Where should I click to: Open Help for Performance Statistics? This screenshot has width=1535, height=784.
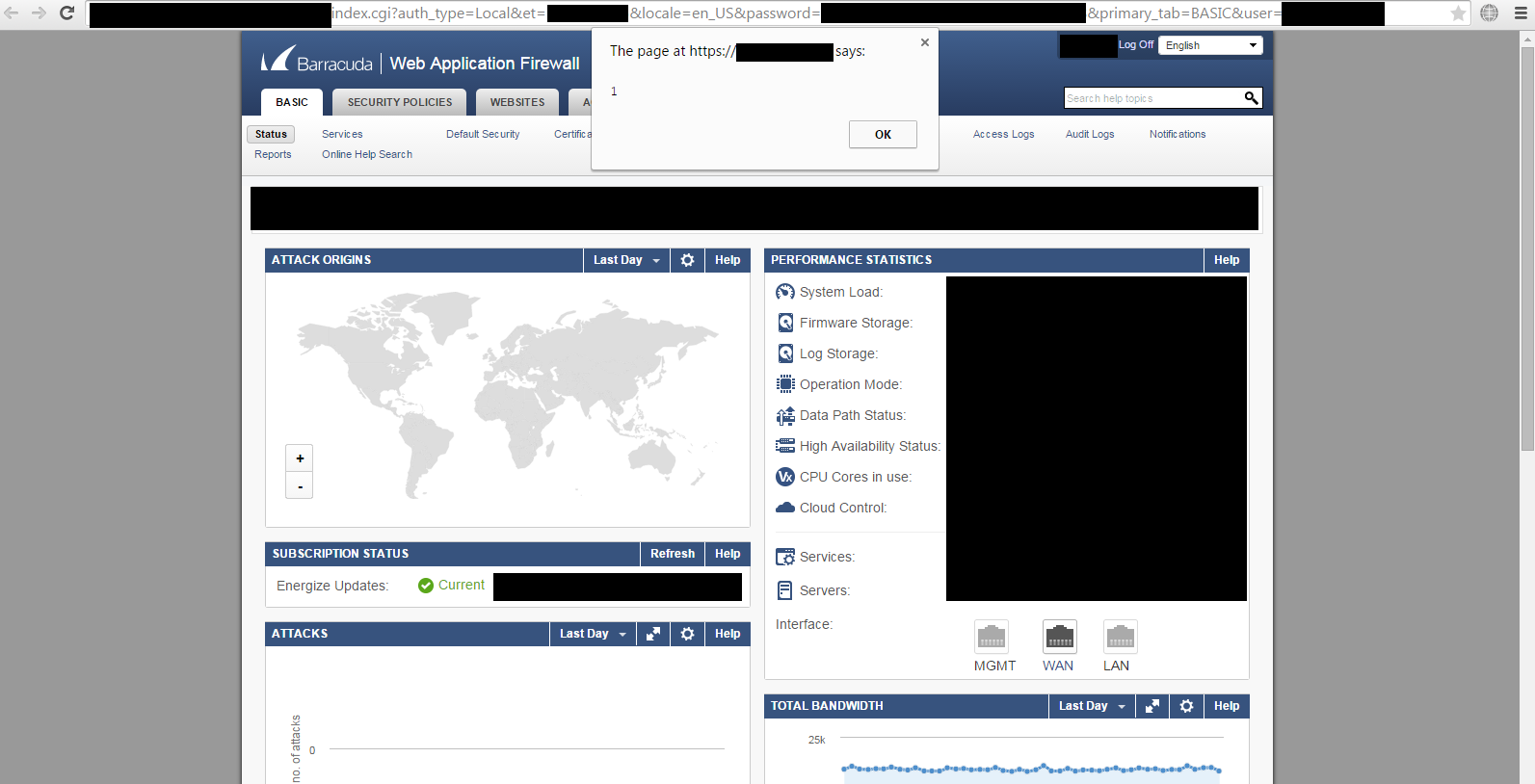click(1227, 260)
